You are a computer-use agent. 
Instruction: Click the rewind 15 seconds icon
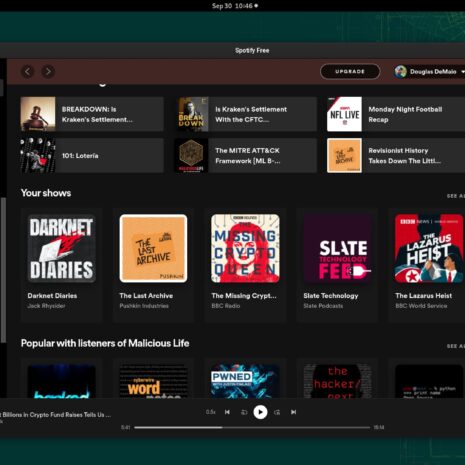pos(244,412)
